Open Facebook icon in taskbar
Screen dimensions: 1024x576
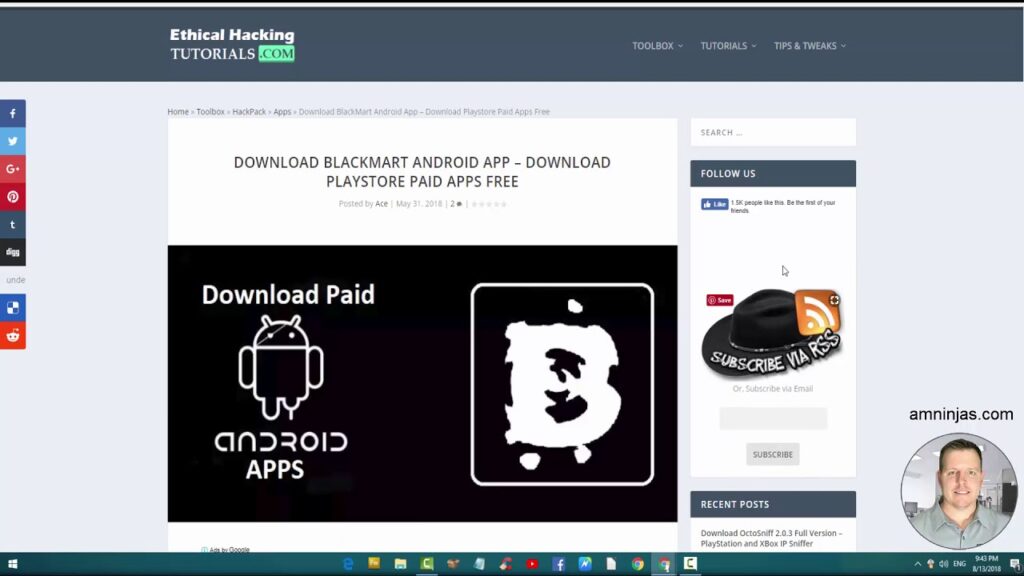tap(558, 564)
